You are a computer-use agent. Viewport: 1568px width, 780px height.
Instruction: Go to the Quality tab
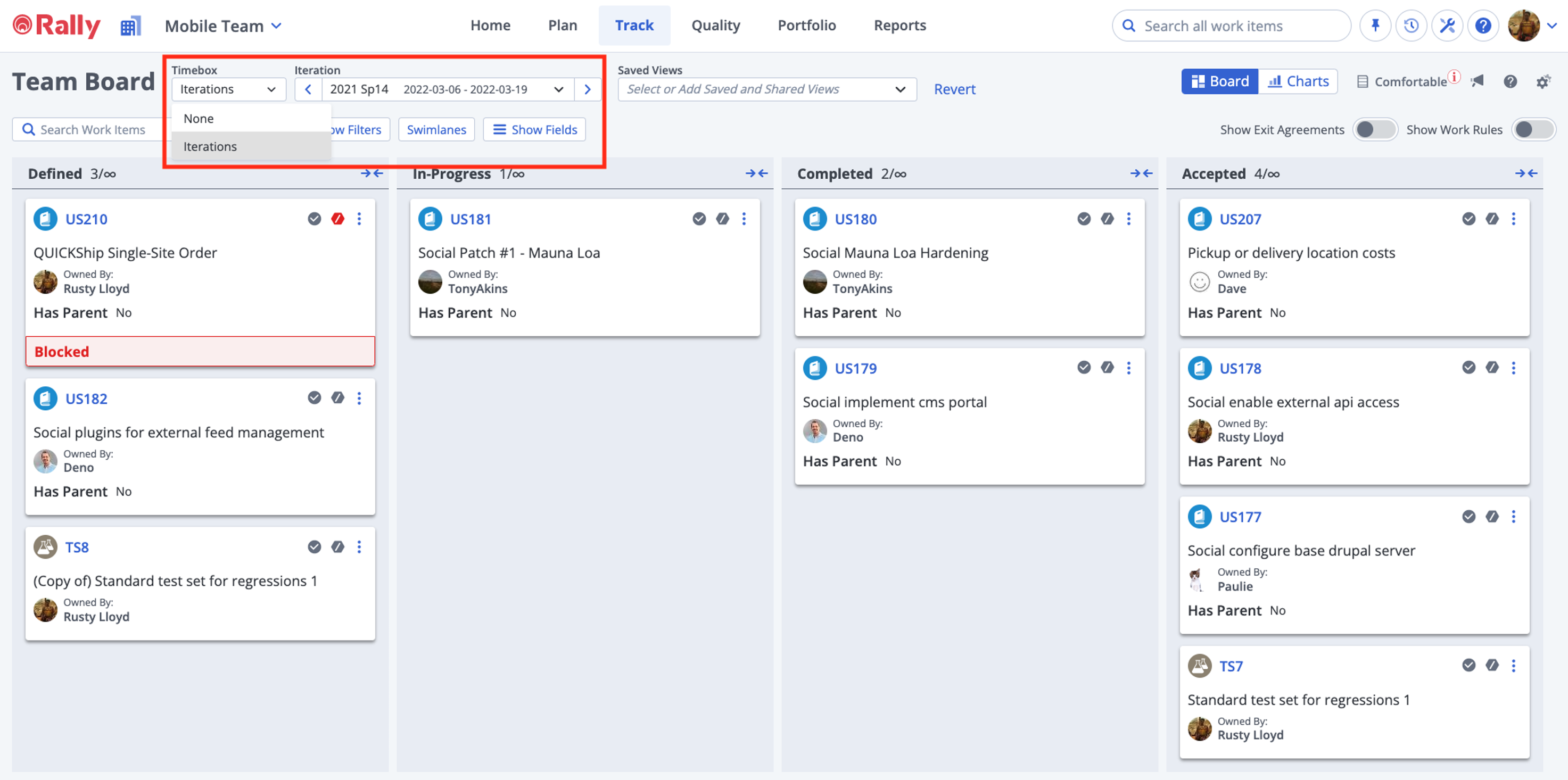(x=715, y=26)
